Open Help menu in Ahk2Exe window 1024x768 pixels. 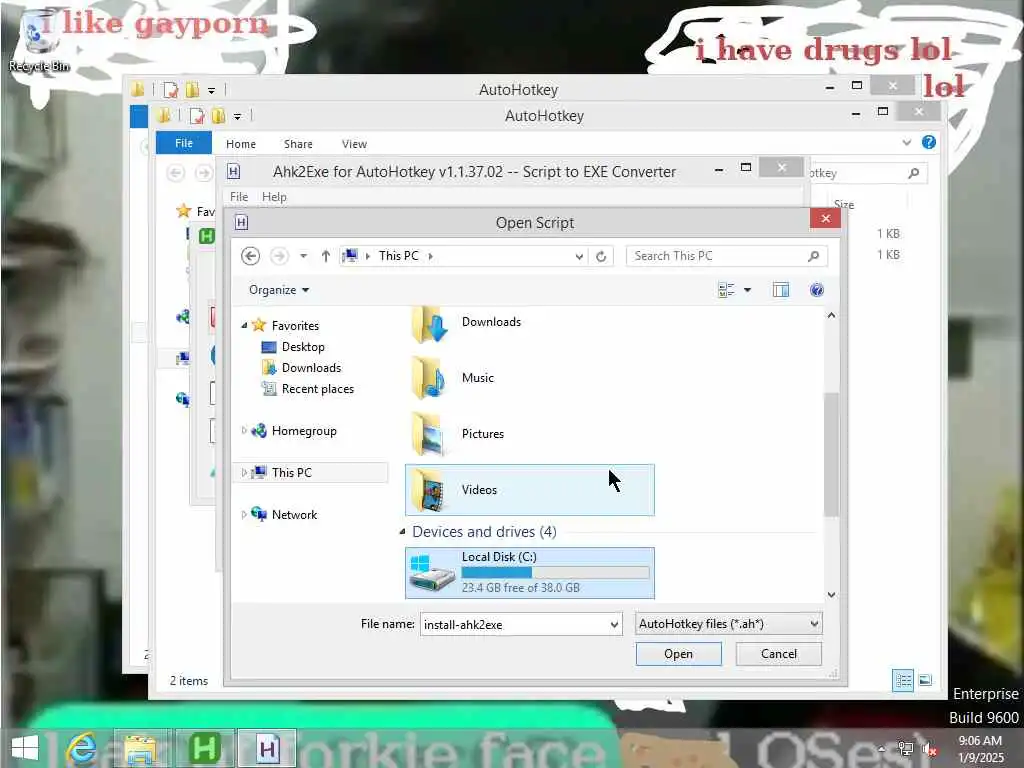(x=274, y=197)
